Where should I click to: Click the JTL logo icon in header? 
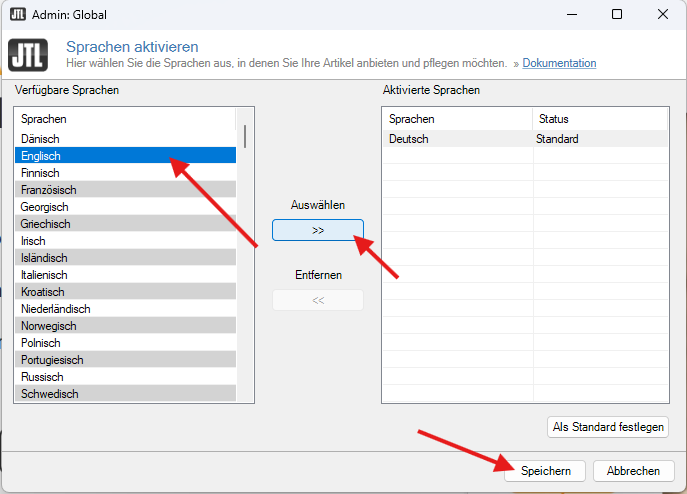28,55
